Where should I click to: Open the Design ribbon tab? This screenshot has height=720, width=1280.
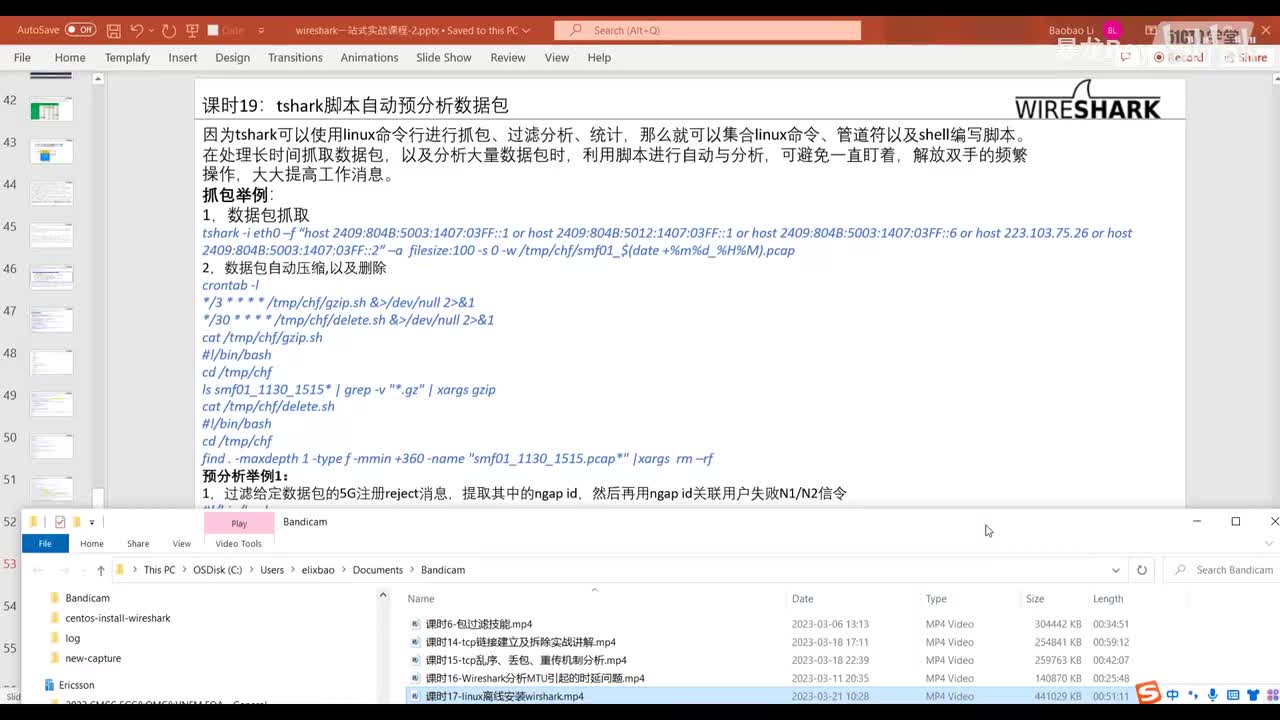232,57
